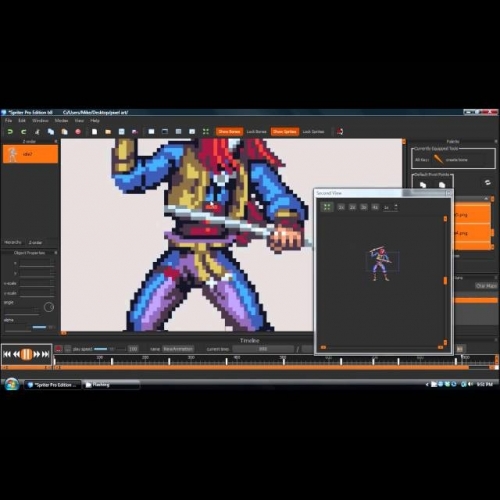Click the first Default Pivot Point icon
The width and height of the screenshot is (500, 500).
(423, 185)
